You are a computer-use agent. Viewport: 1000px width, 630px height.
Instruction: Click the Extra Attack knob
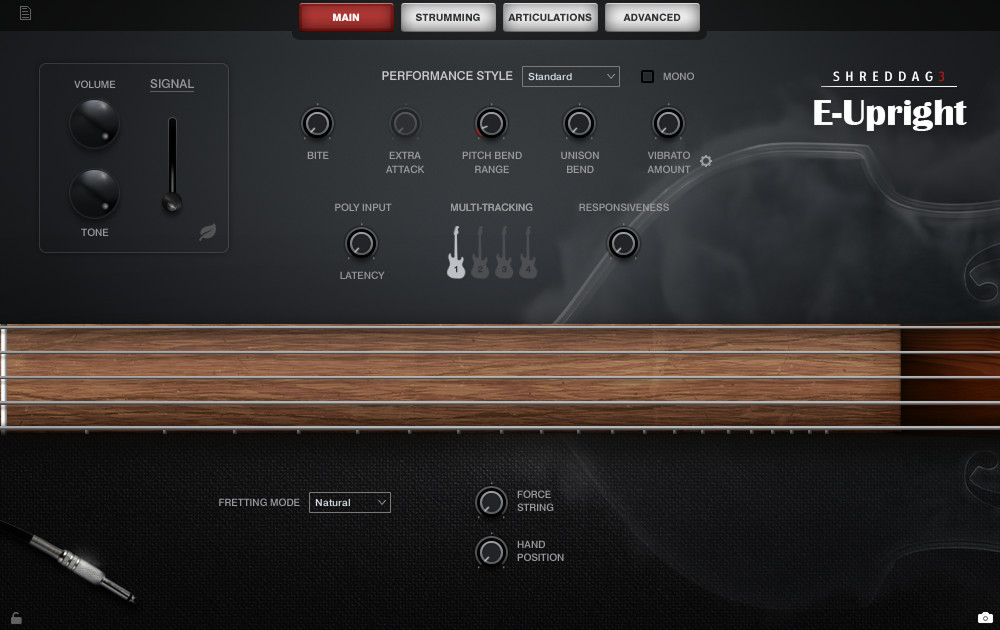point(405,123)
